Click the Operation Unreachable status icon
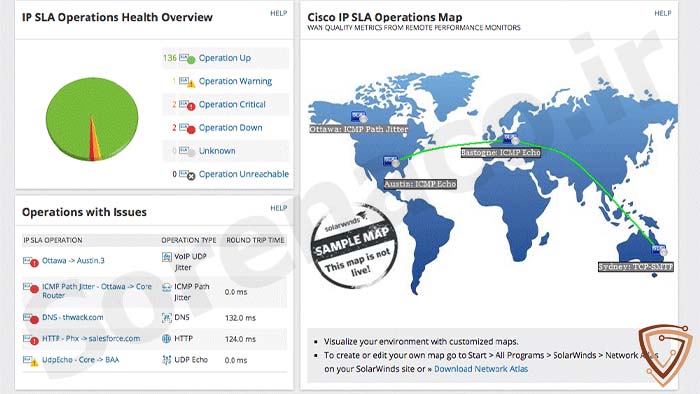Image resolution: width=700 pixels, height=394 pixels. (x=187, y=174)
